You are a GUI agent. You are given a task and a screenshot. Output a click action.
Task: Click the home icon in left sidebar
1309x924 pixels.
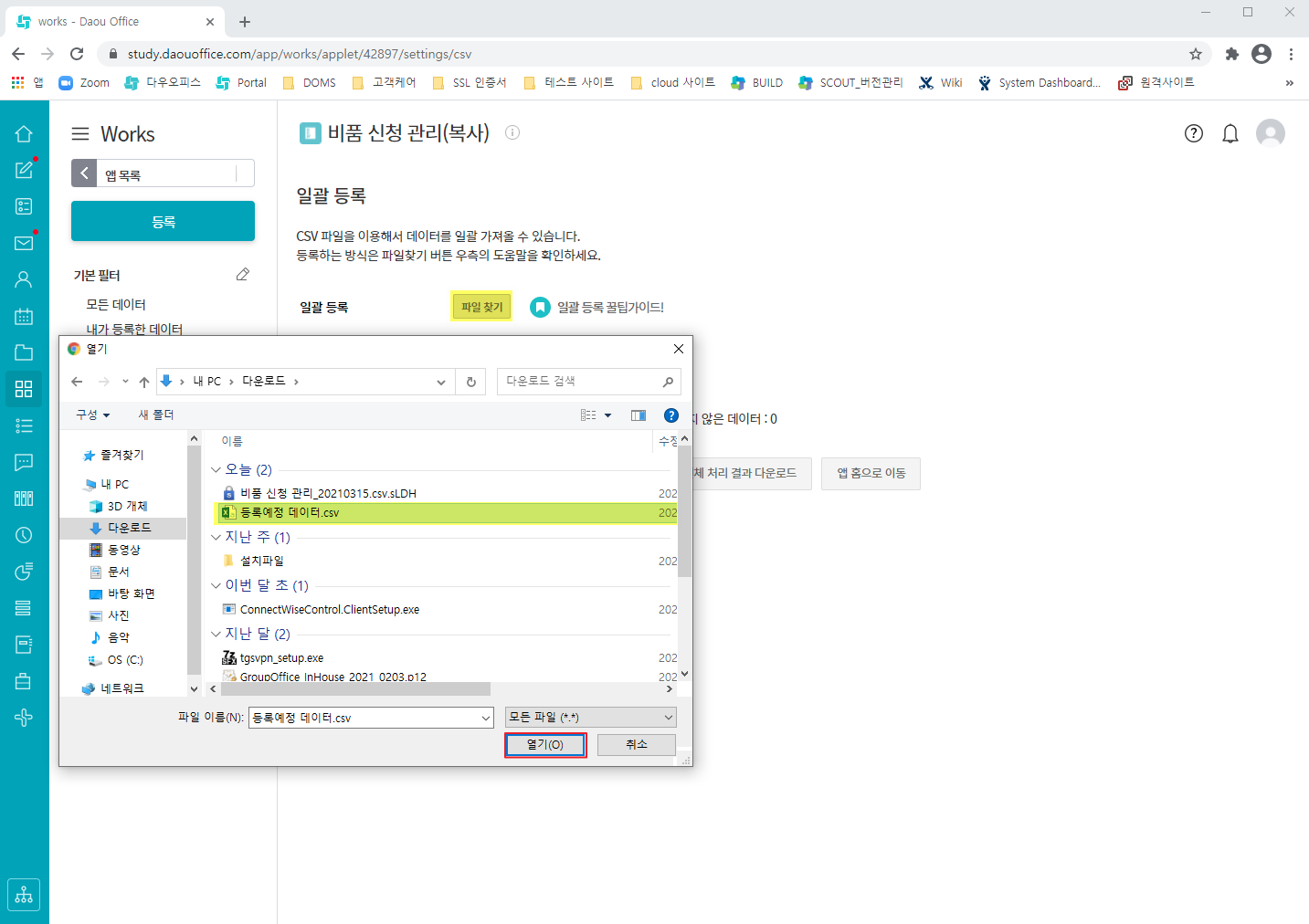pyautogui.click(x=24, y=134)
